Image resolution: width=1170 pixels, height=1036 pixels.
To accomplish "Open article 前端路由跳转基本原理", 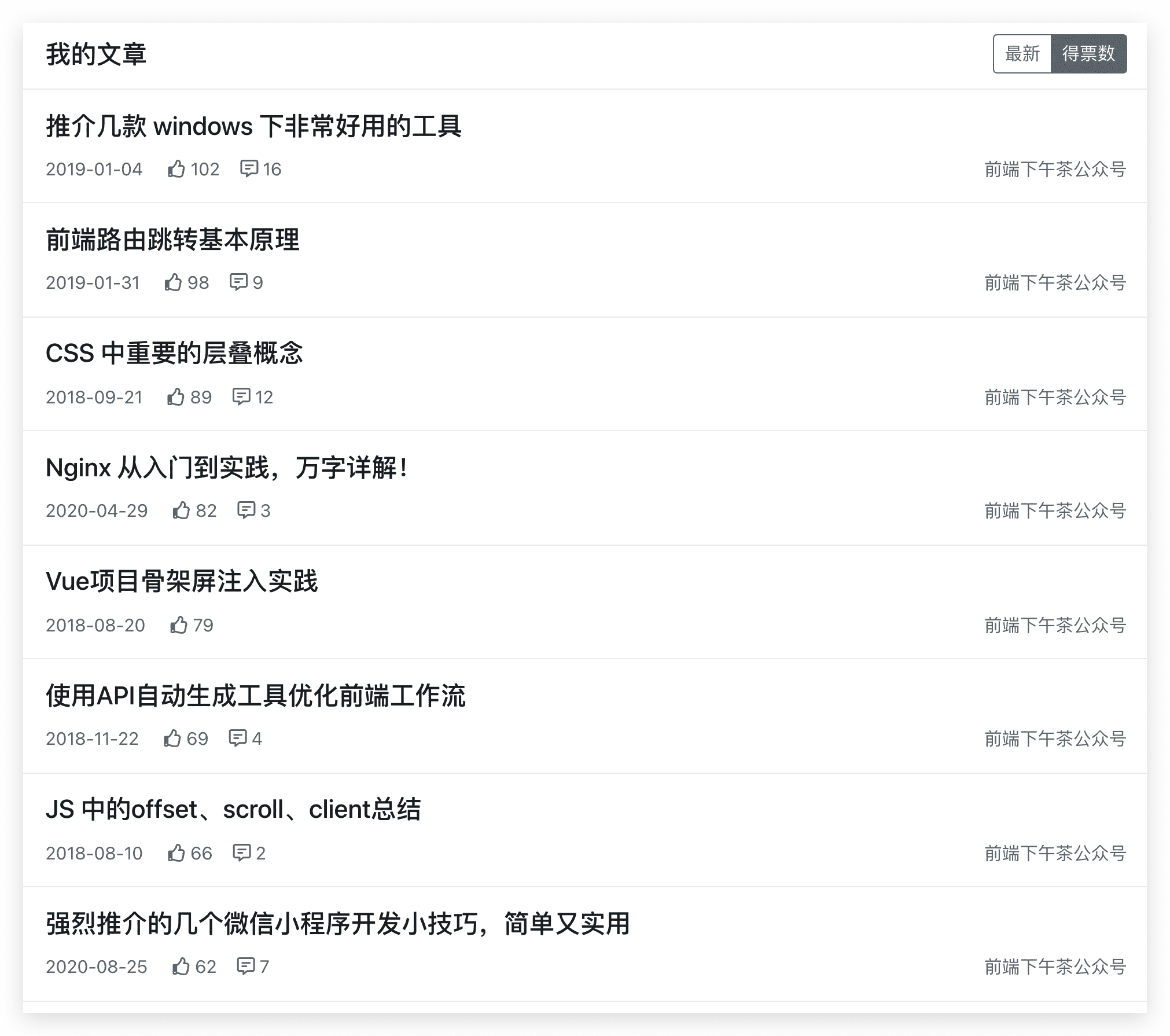I will point(172,240).
